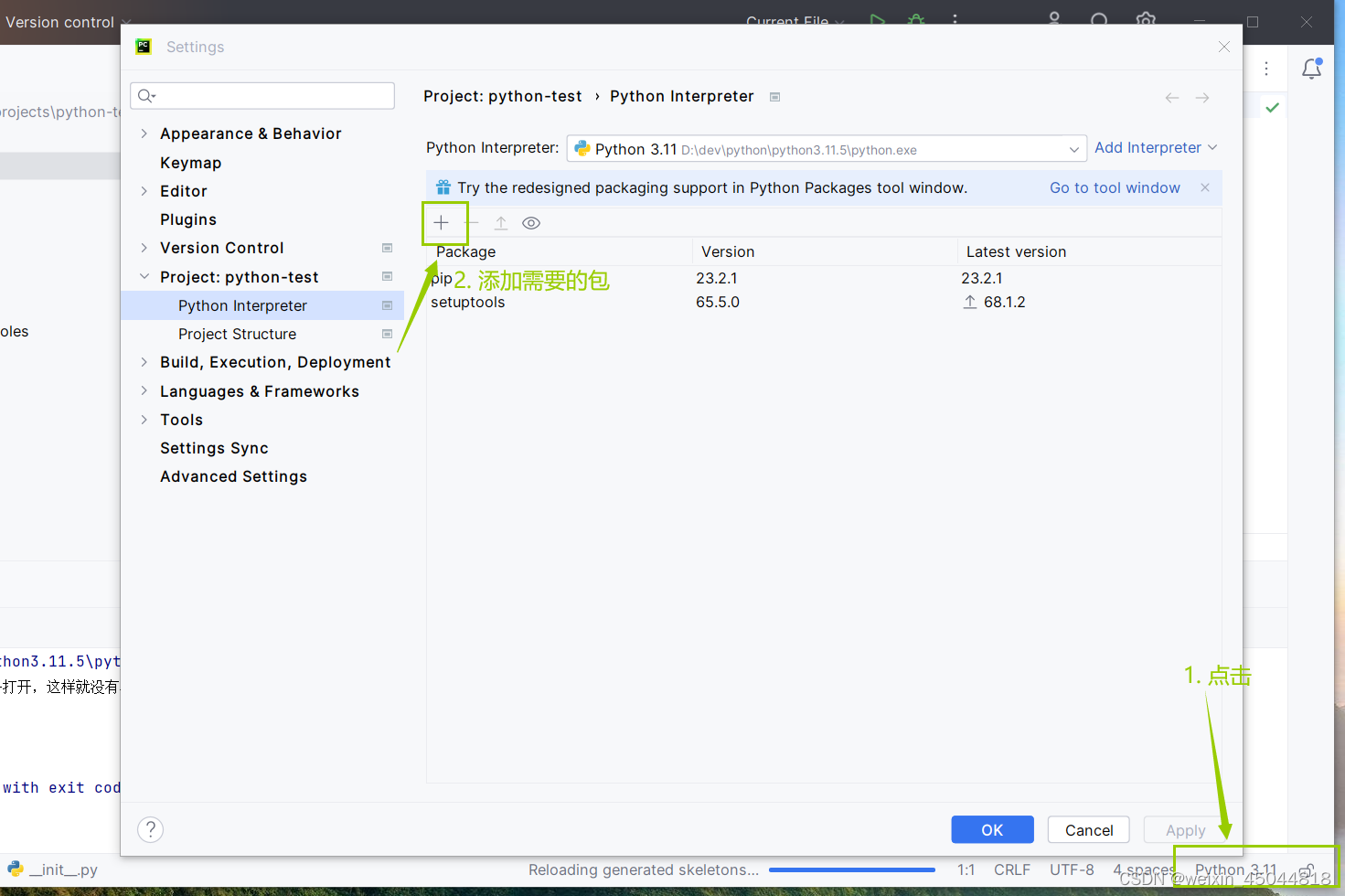Click editor tab options three-dots icon
The image size is (1345, 896).
pos(1266,69)
